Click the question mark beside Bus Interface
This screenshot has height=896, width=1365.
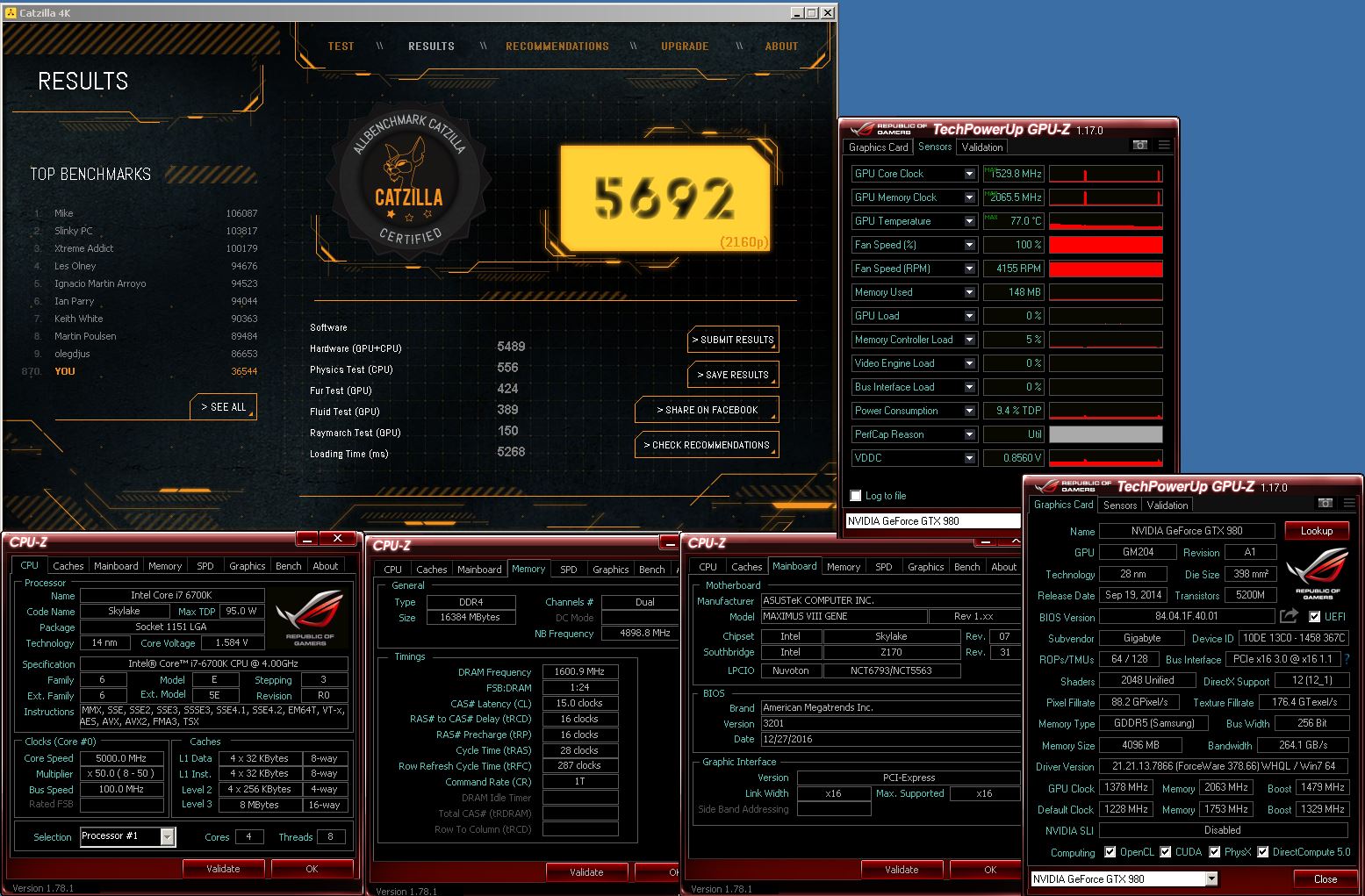click(x=1347, y=659)
